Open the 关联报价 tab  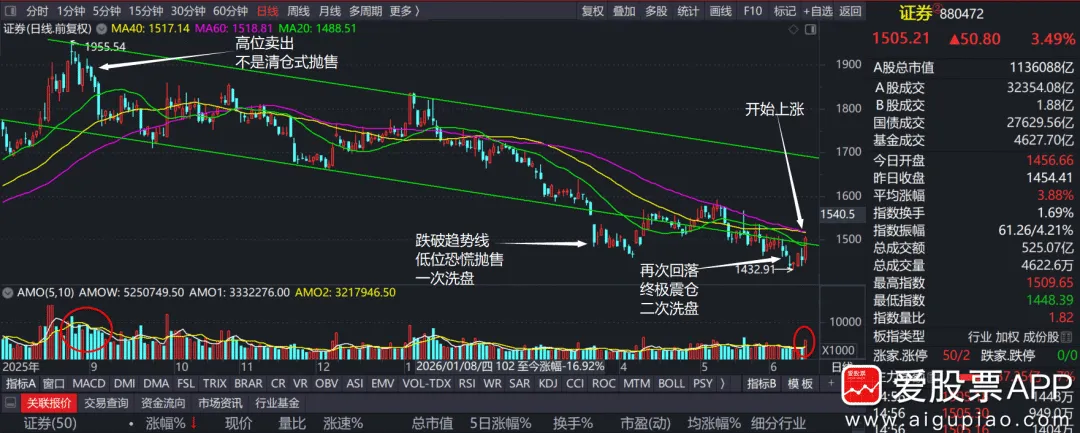pyautogui.click(x=48, y=403)
